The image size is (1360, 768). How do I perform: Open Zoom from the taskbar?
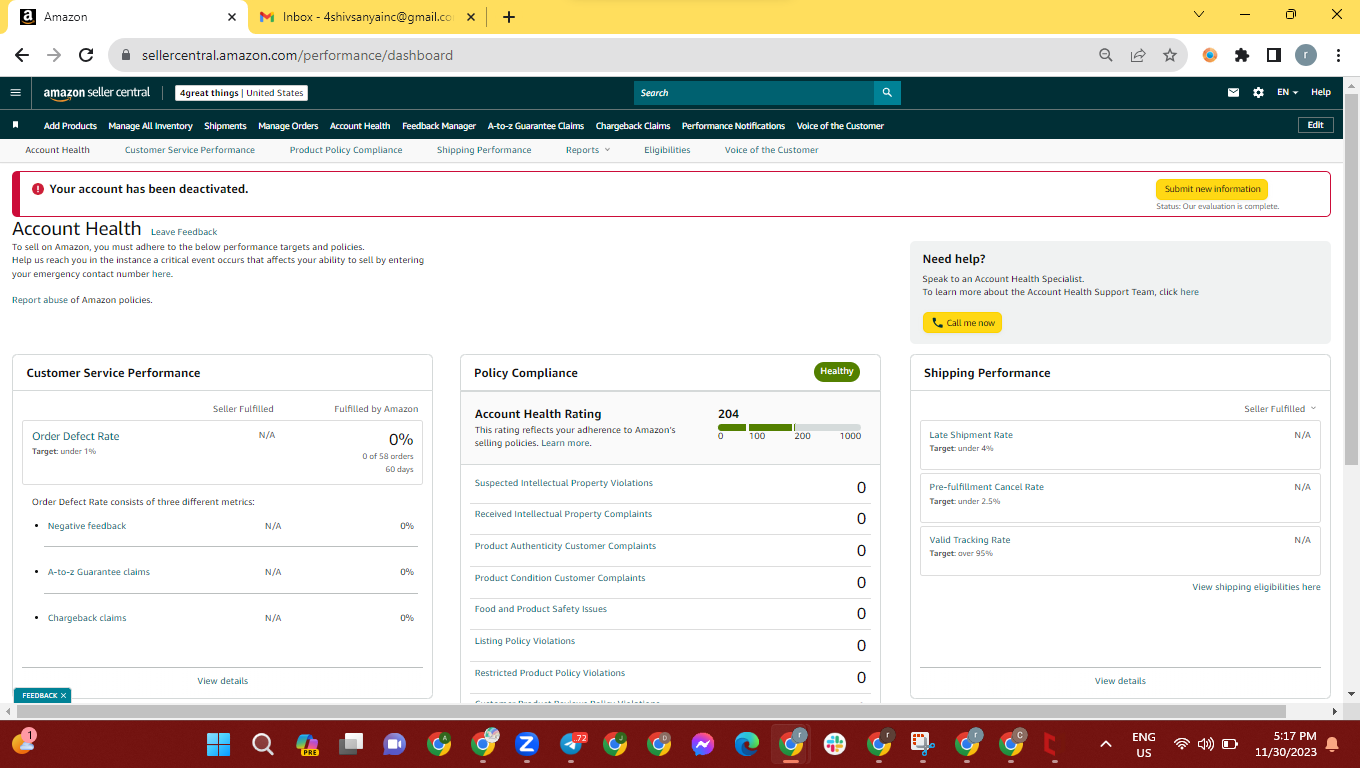527,744
